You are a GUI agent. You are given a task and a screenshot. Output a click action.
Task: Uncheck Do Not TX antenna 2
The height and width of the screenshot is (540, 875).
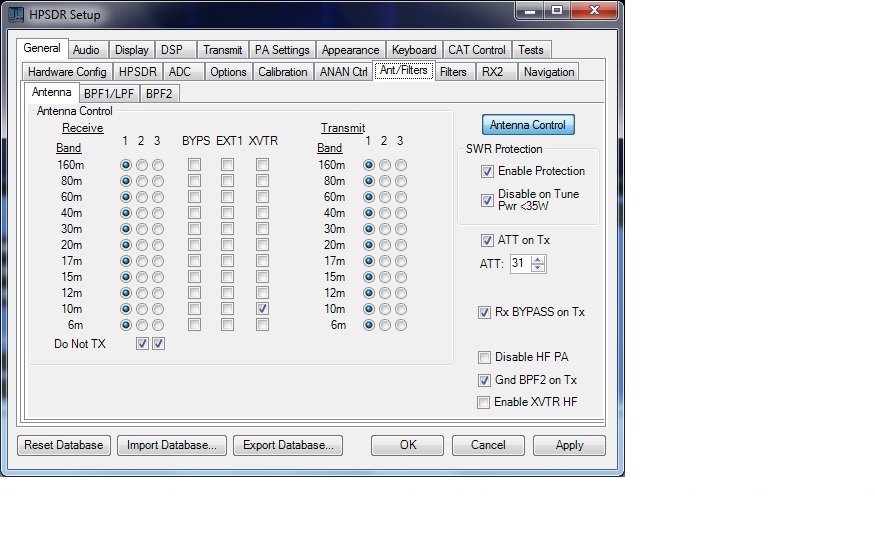[x=142, y=344]
